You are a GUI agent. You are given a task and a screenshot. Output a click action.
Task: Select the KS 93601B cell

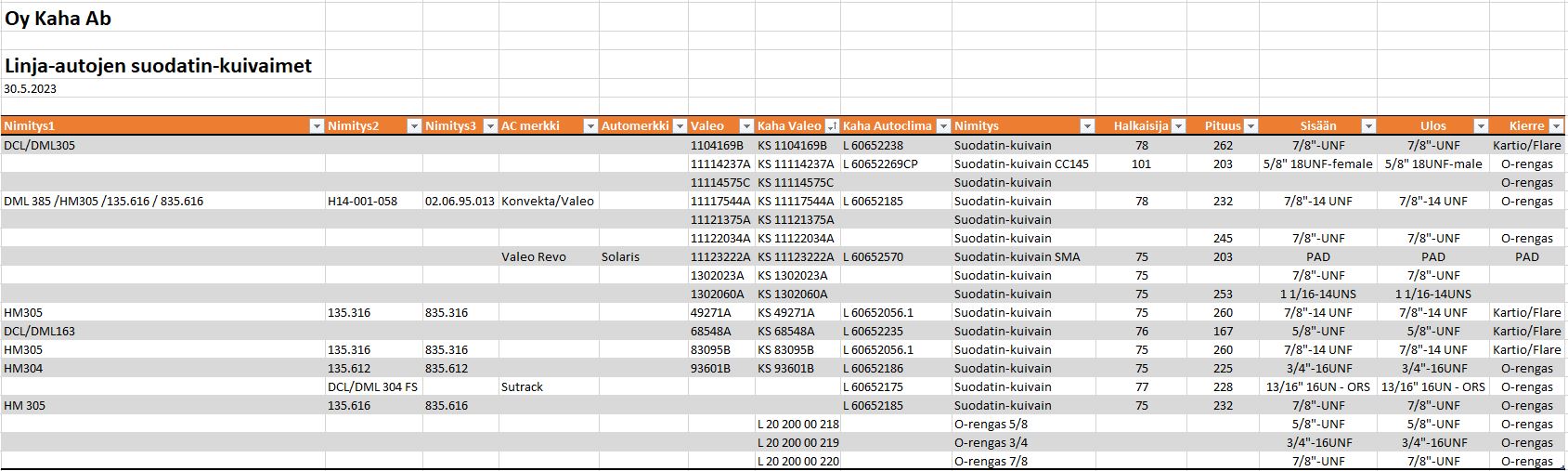[x=797, y=369]
